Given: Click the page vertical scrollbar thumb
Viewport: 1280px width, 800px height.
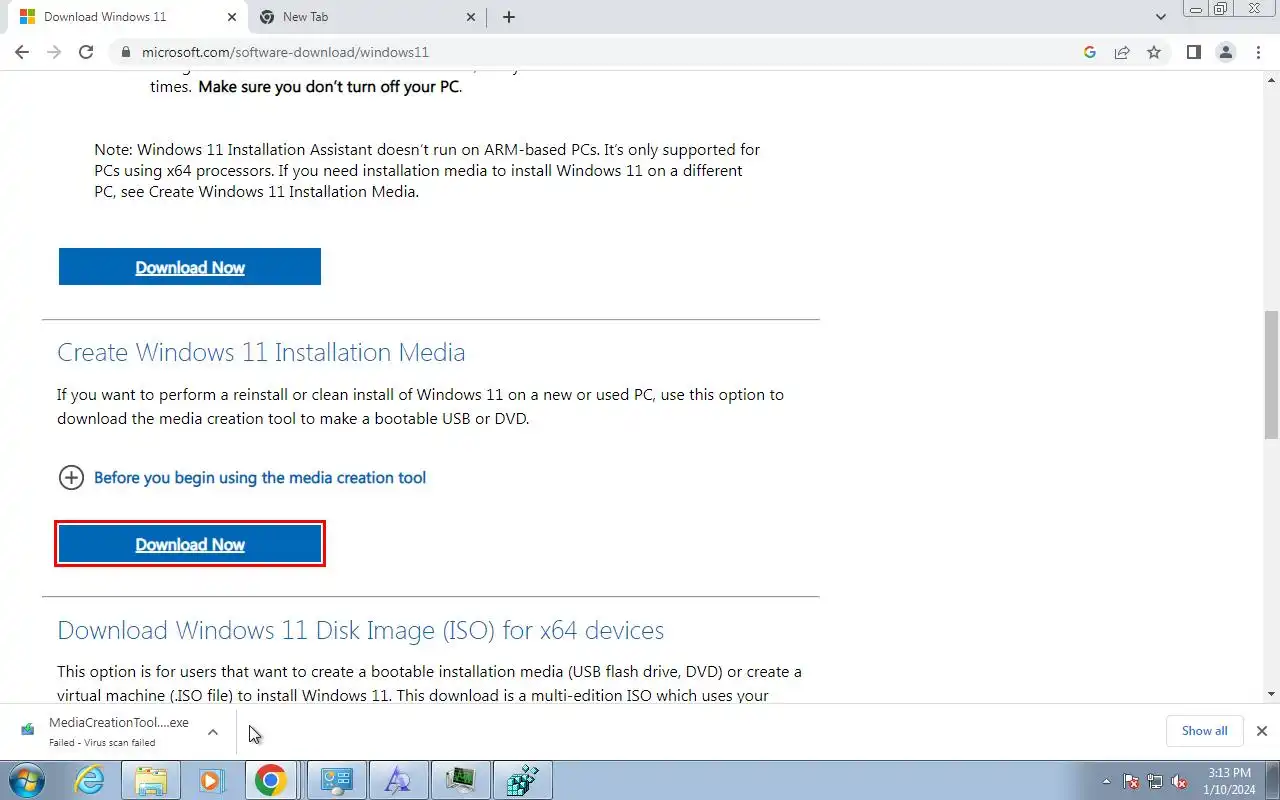Looking at the screenshot, I should click(1271, 375).
